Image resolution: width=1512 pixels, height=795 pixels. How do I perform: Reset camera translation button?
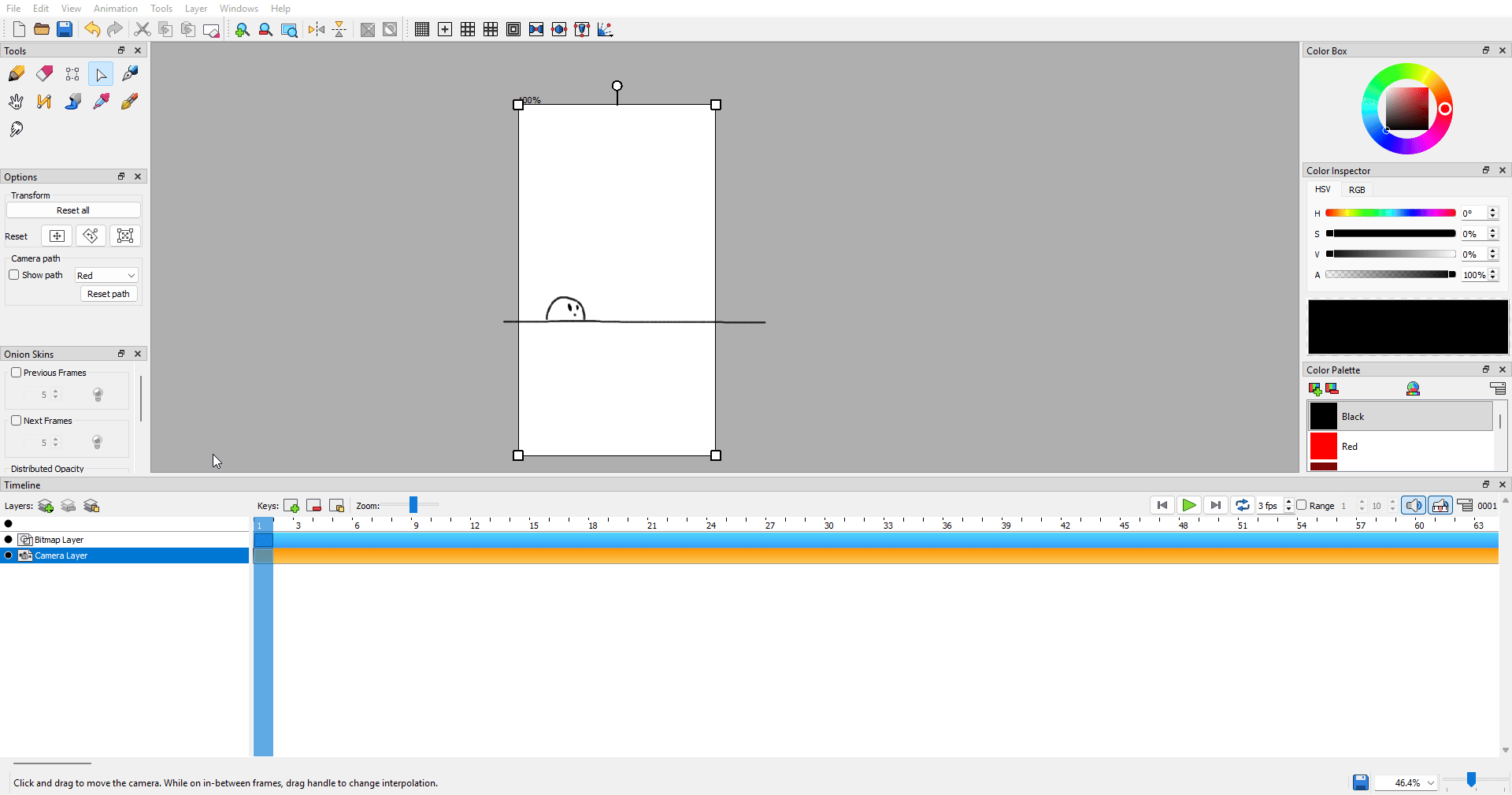[x=57, y=236]
